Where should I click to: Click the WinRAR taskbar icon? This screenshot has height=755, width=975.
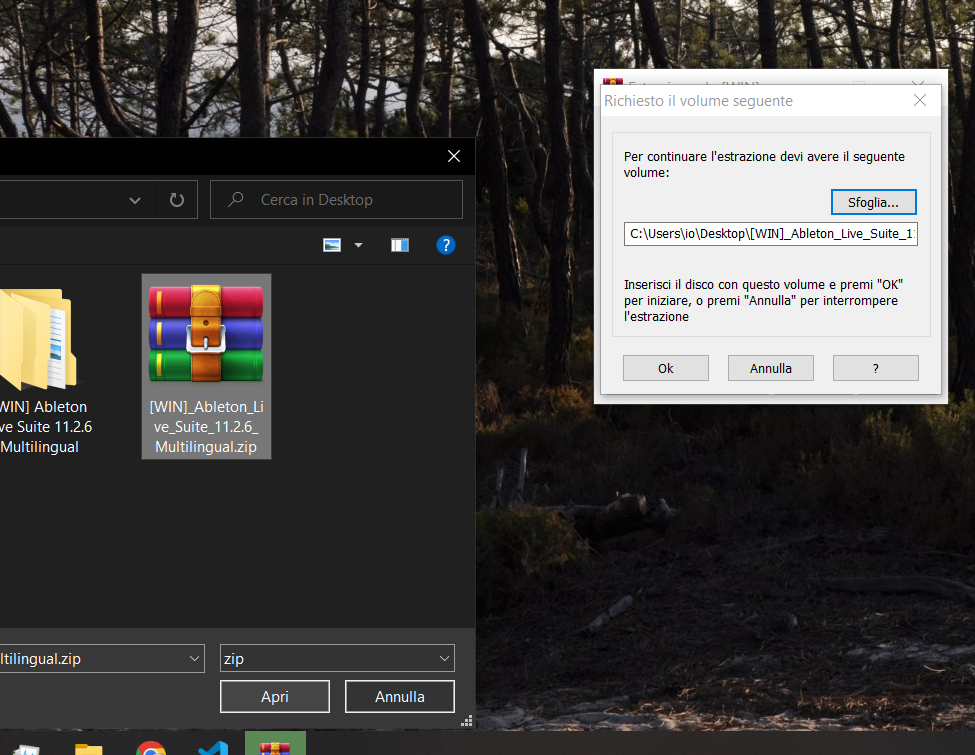point(275,744)
